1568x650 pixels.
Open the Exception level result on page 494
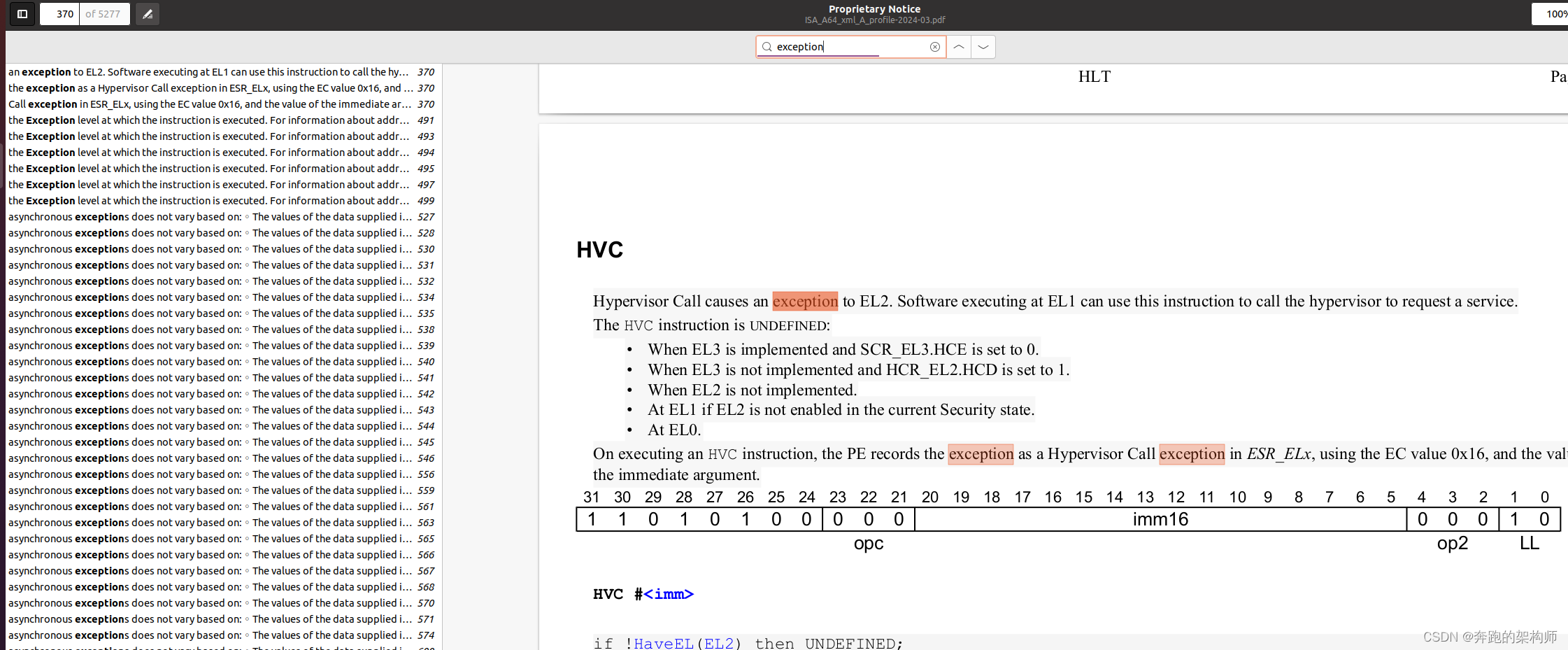click(x=222, y=153)
